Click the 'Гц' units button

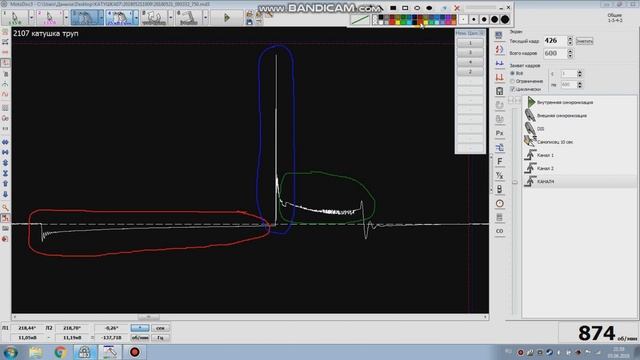(160, 338)
